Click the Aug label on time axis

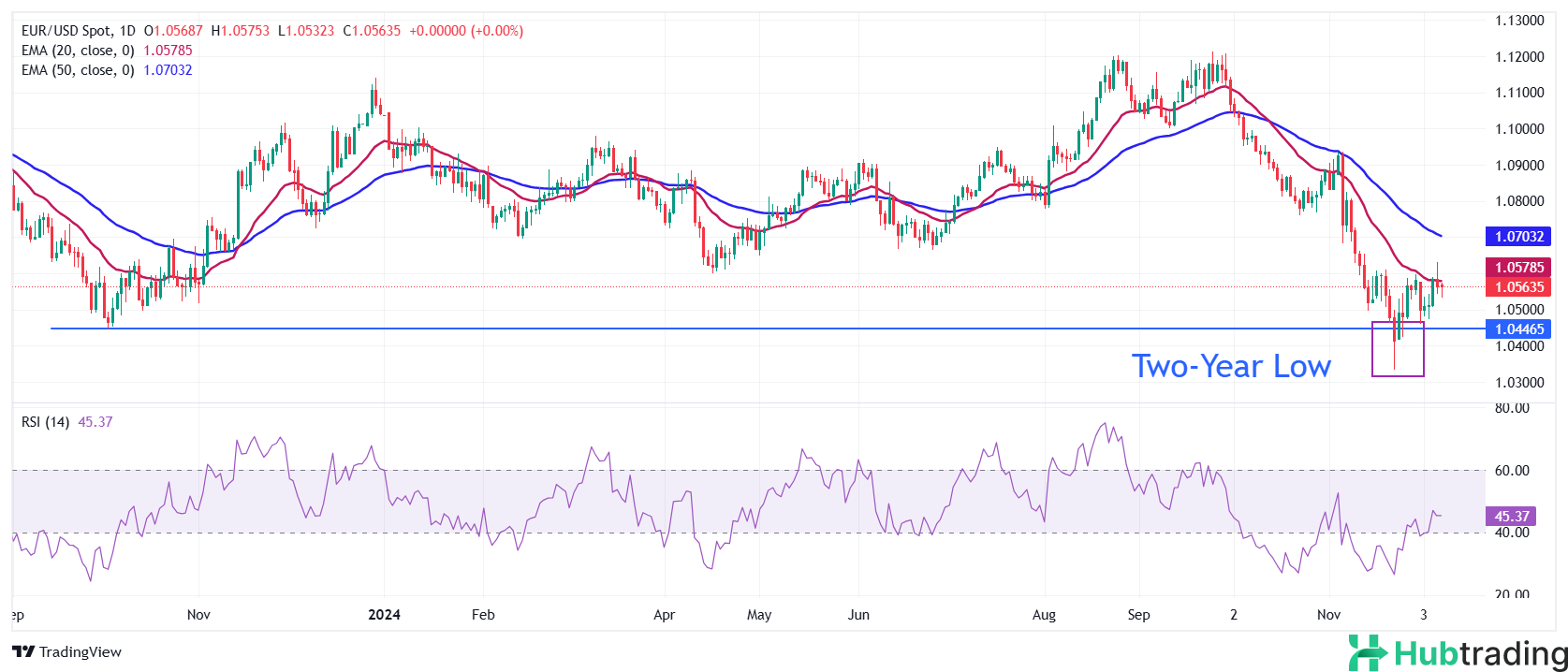[1044, 615]
